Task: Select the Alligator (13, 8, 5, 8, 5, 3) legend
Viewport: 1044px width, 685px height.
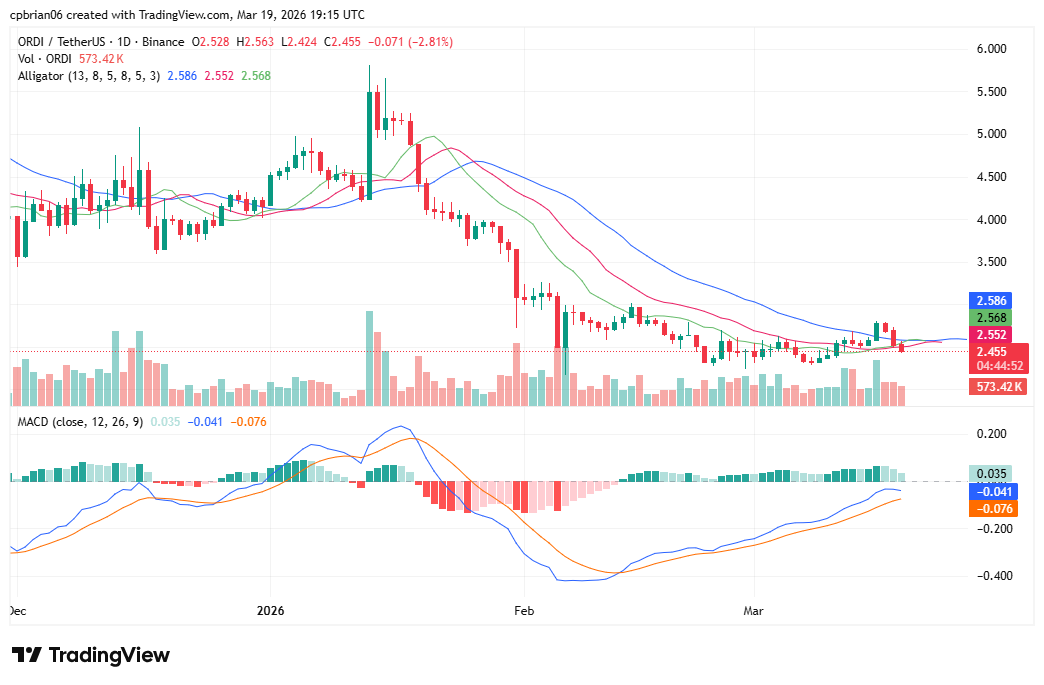Action: 90,75
